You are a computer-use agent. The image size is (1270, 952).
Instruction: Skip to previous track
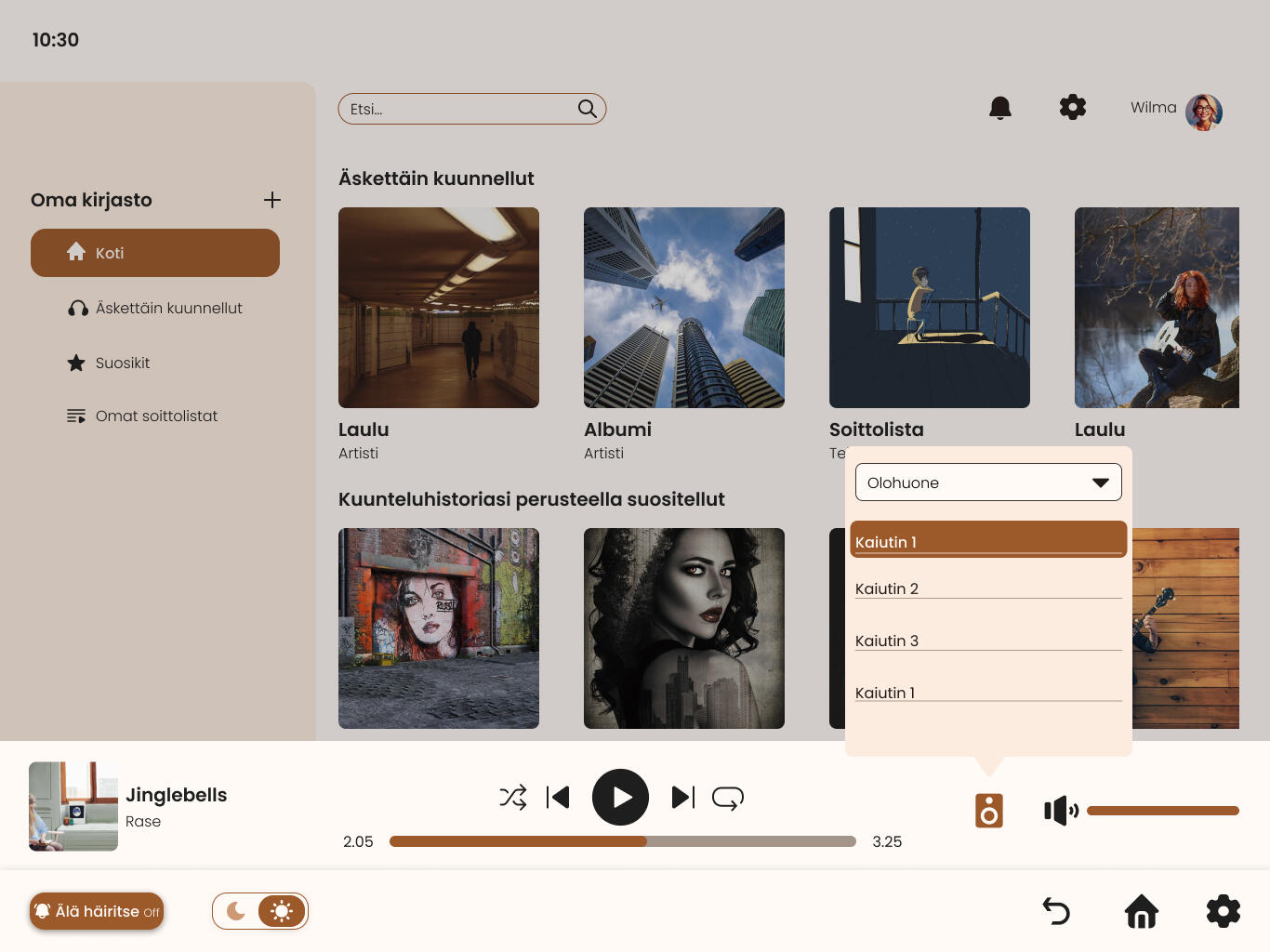click(558, 797)
